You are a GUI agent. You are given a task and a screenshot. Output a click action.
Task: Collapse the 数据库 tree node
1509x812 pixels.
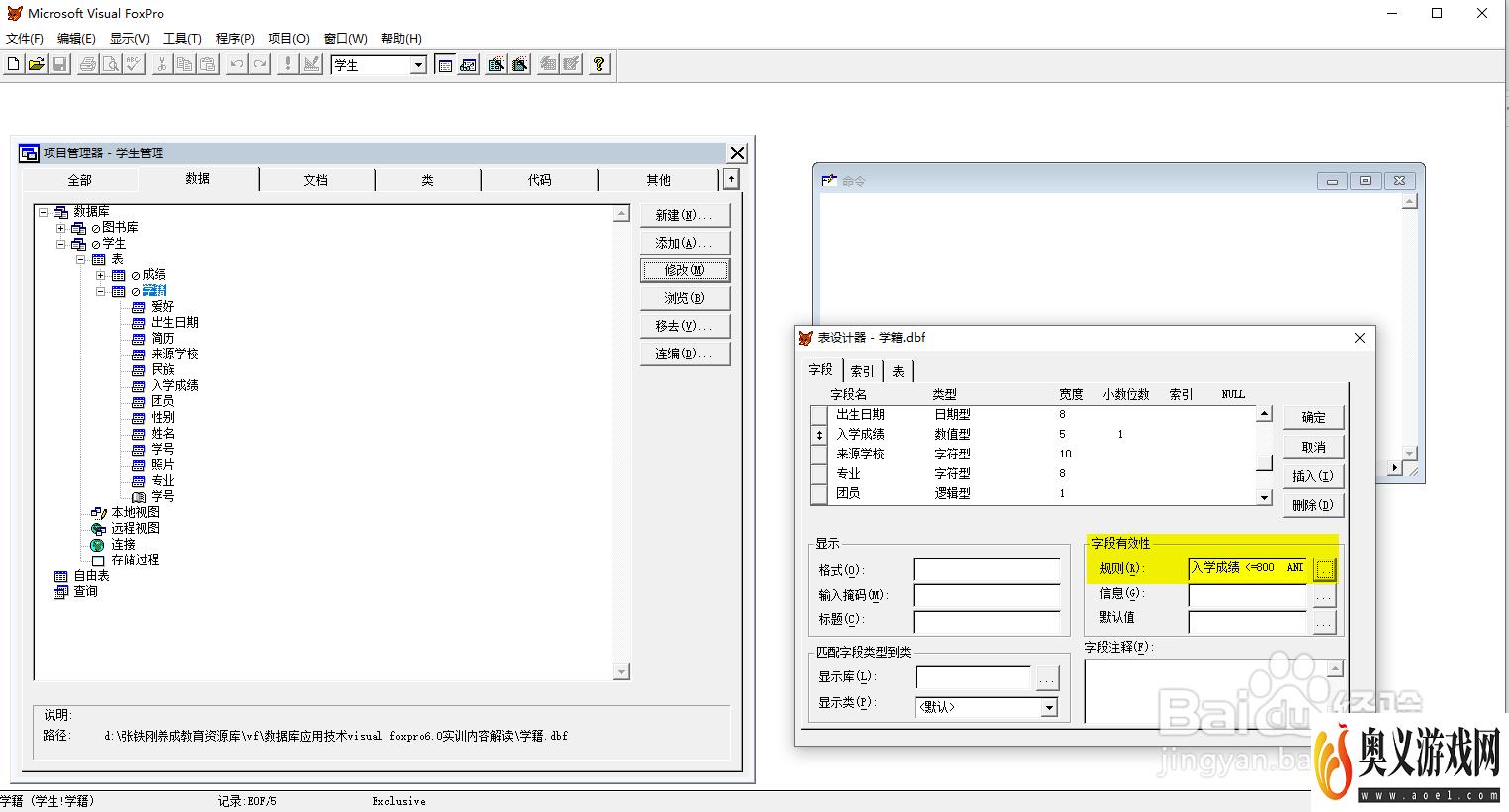pos(43,211)
